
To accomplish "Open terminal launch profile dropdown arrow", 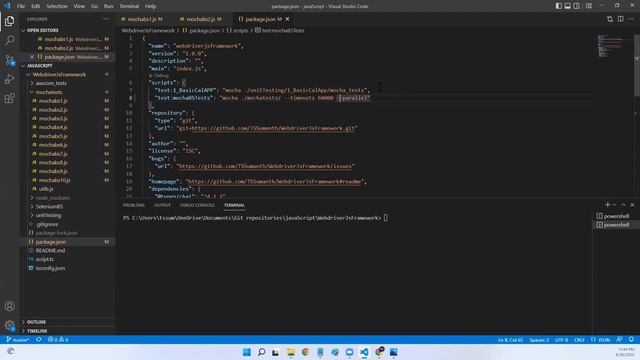I will 614,205.
